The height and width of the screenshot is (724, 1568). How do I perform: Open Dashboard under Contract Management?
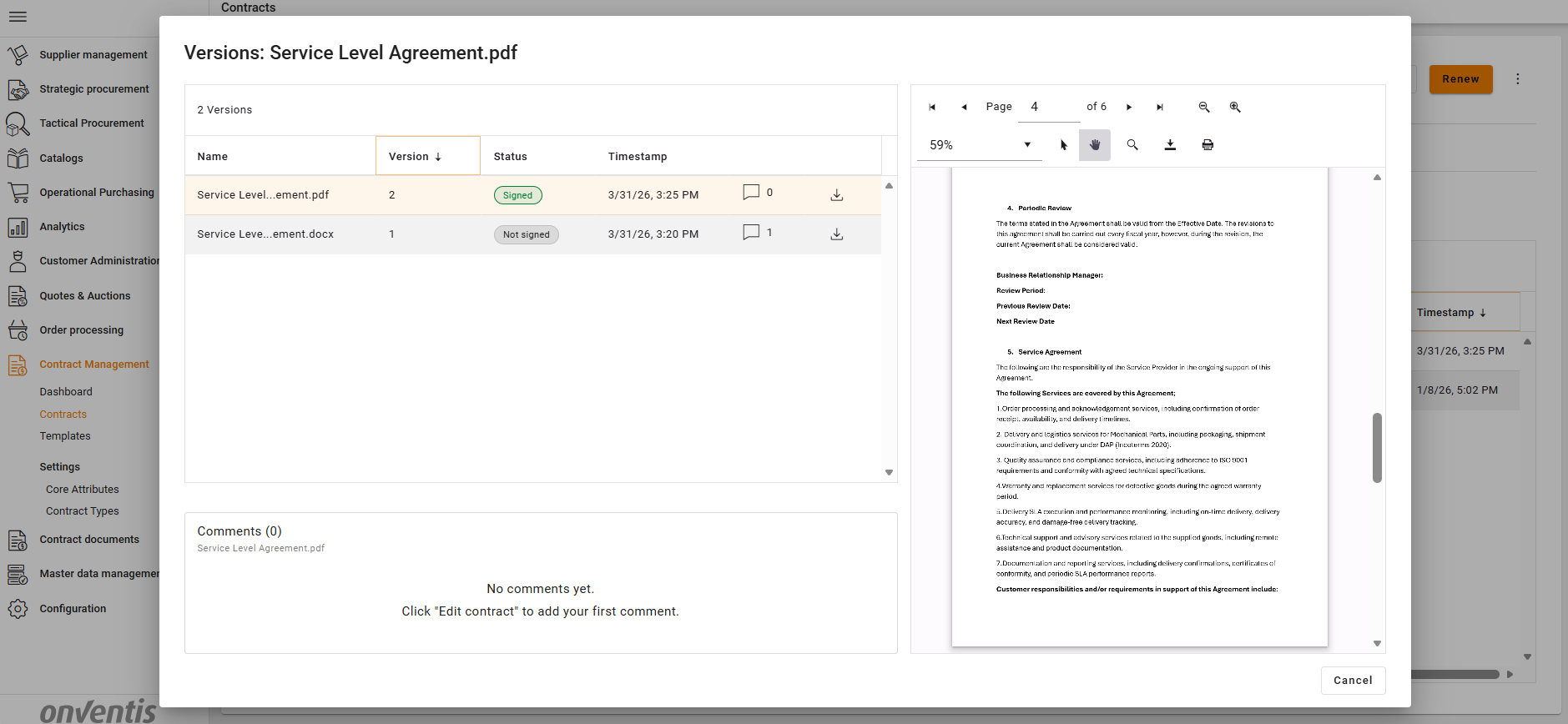(x=66, y=392)
